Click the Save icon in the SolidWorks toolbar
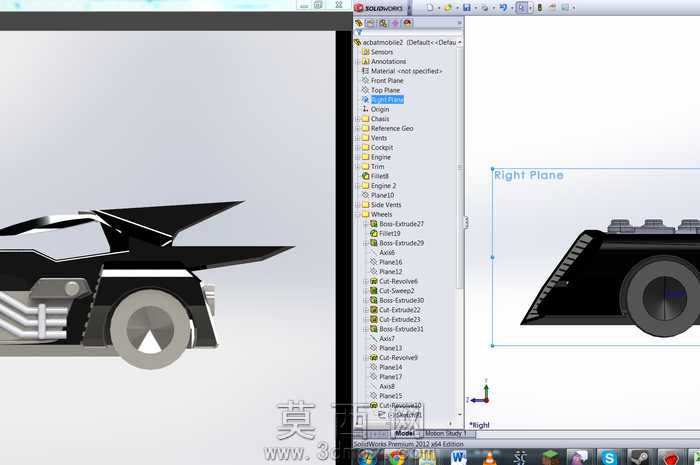Image resolution: width=700 pixels, height=465 pixels. [x=467, y=8]
